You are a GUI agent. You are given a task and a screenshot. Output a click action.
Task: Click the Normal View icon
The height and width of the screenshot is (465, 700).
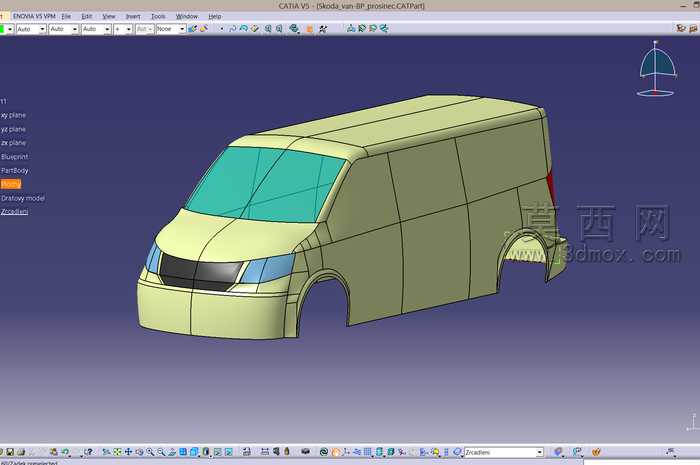pyautogui.click(x=172, y=452)
